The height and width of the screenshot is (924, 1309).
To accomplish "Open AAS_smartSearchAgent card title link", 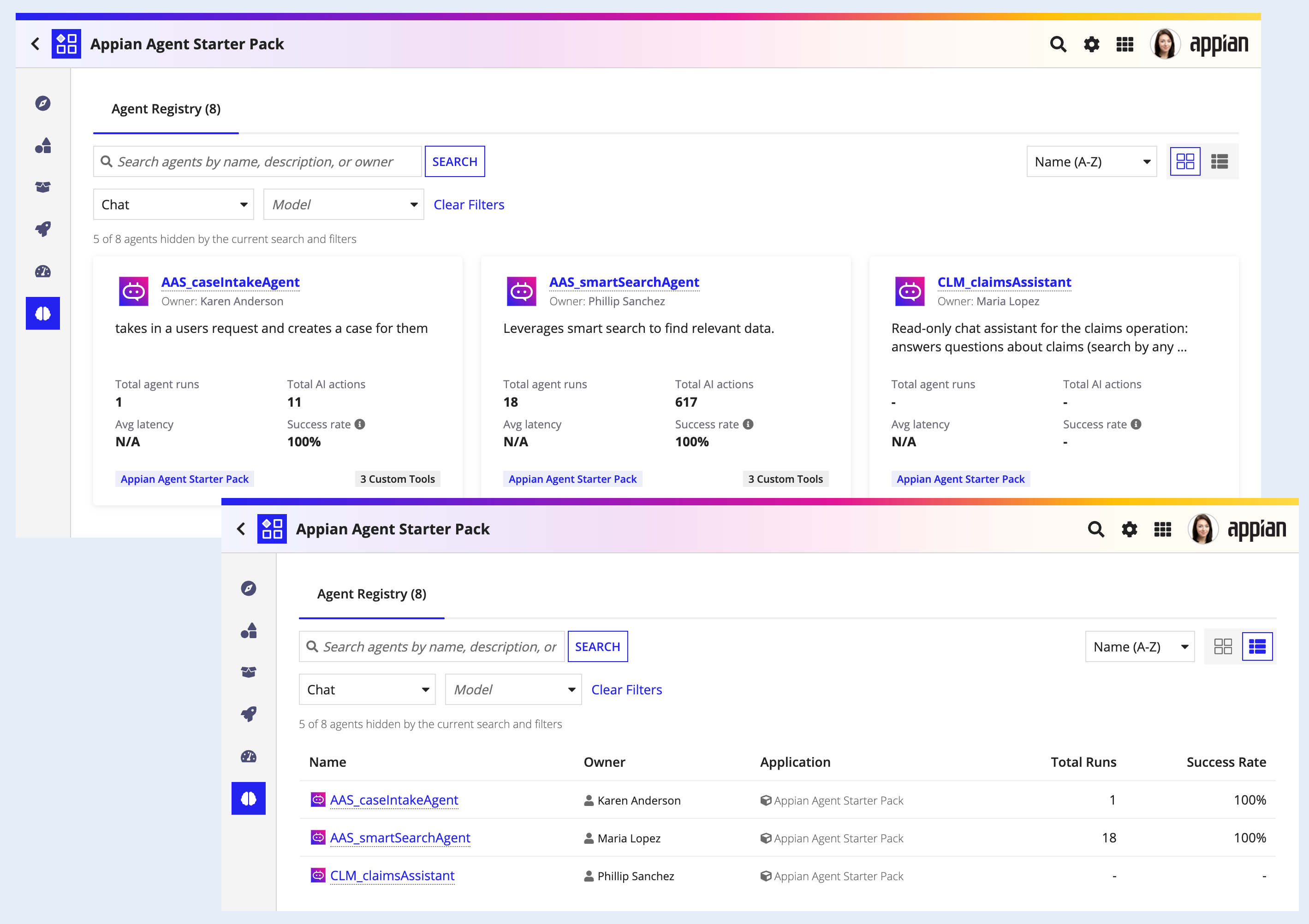I will pos(624,282).
